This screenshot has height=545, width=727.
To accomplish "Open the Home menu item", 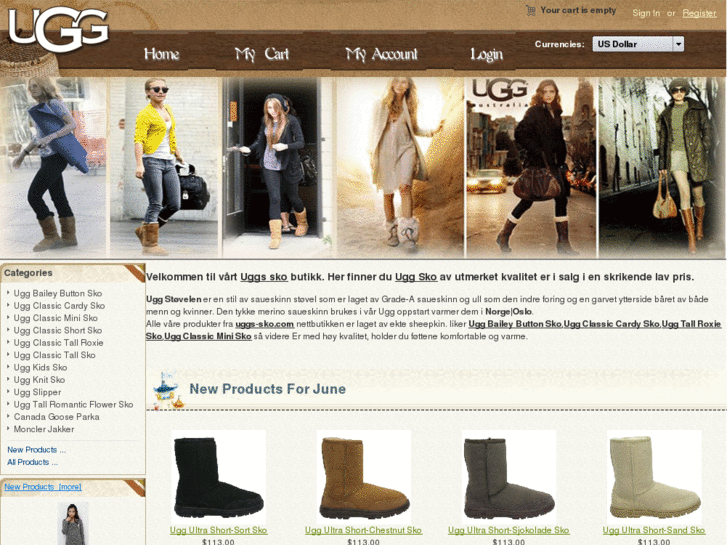I will click(161, 54).
